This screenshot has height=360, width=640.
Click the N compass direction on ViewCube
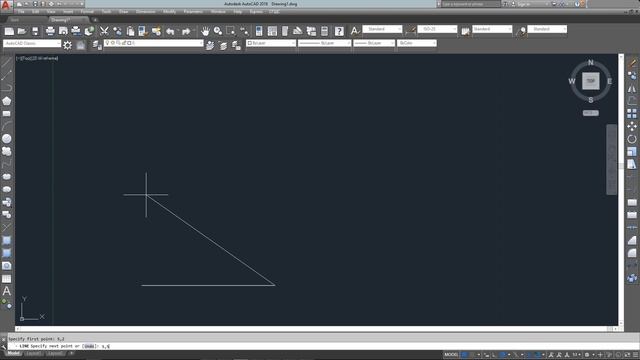[x=591, y=62]
